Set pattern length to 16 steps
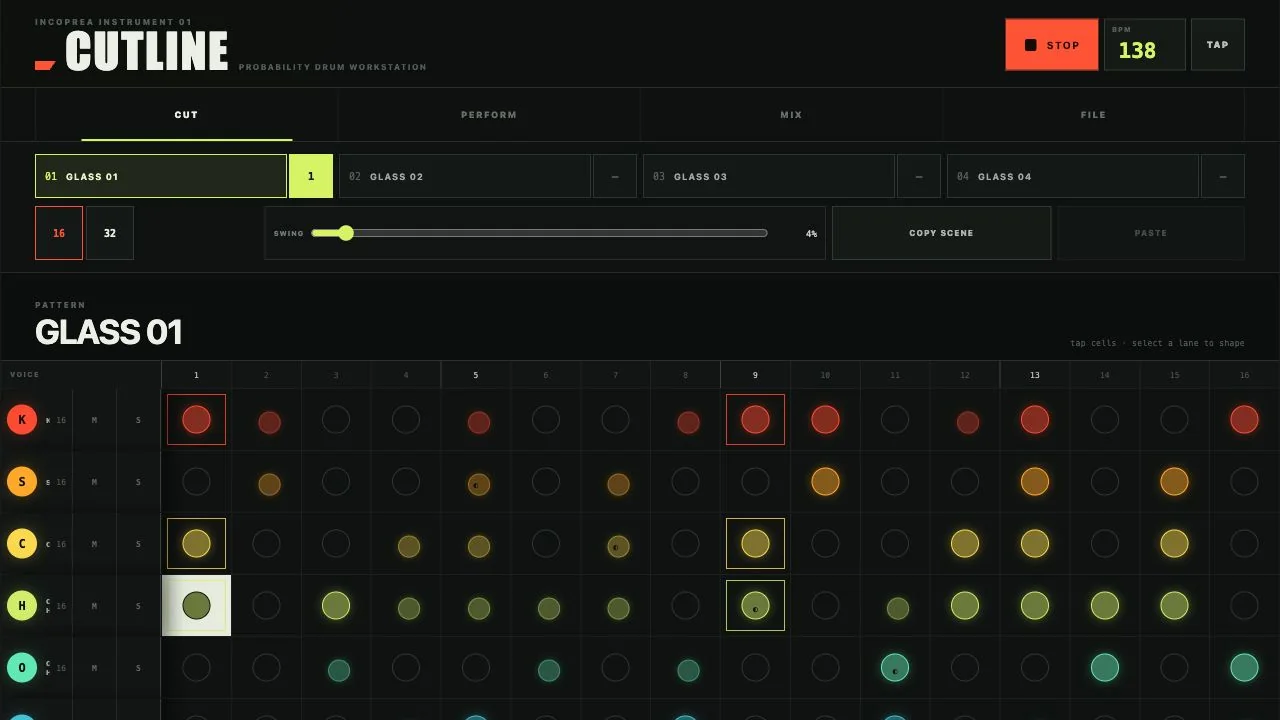 click(59, 233)
